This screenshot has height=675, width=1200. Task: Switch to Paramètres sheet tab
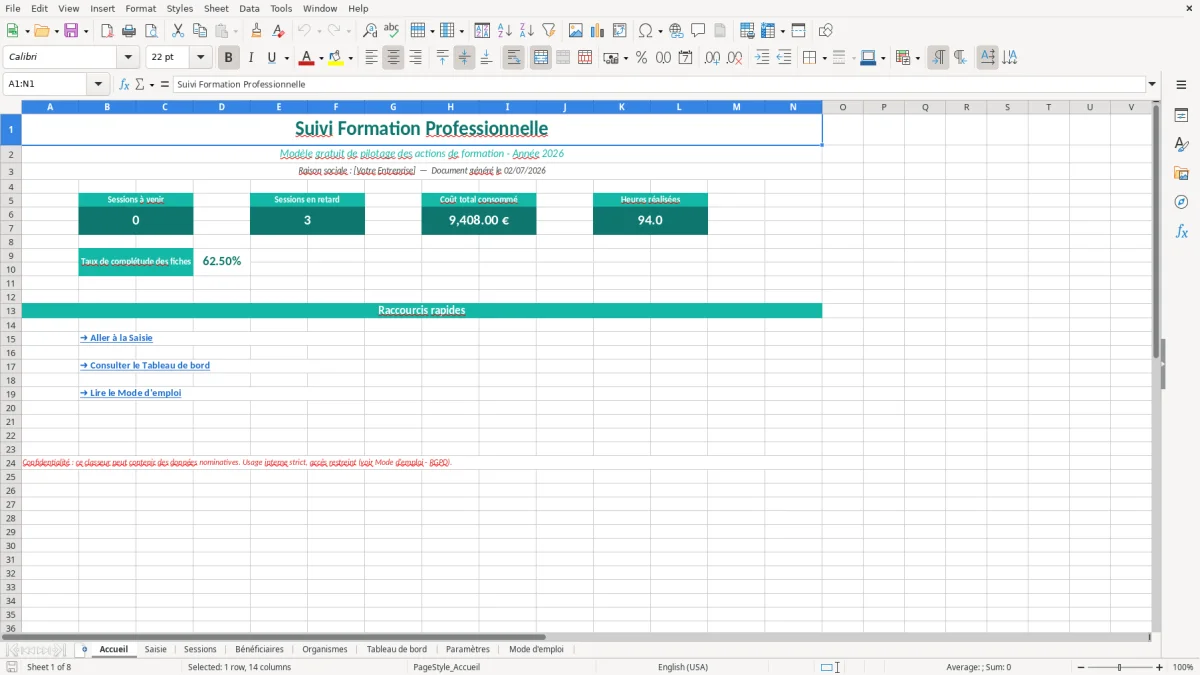tap(468, 649)
